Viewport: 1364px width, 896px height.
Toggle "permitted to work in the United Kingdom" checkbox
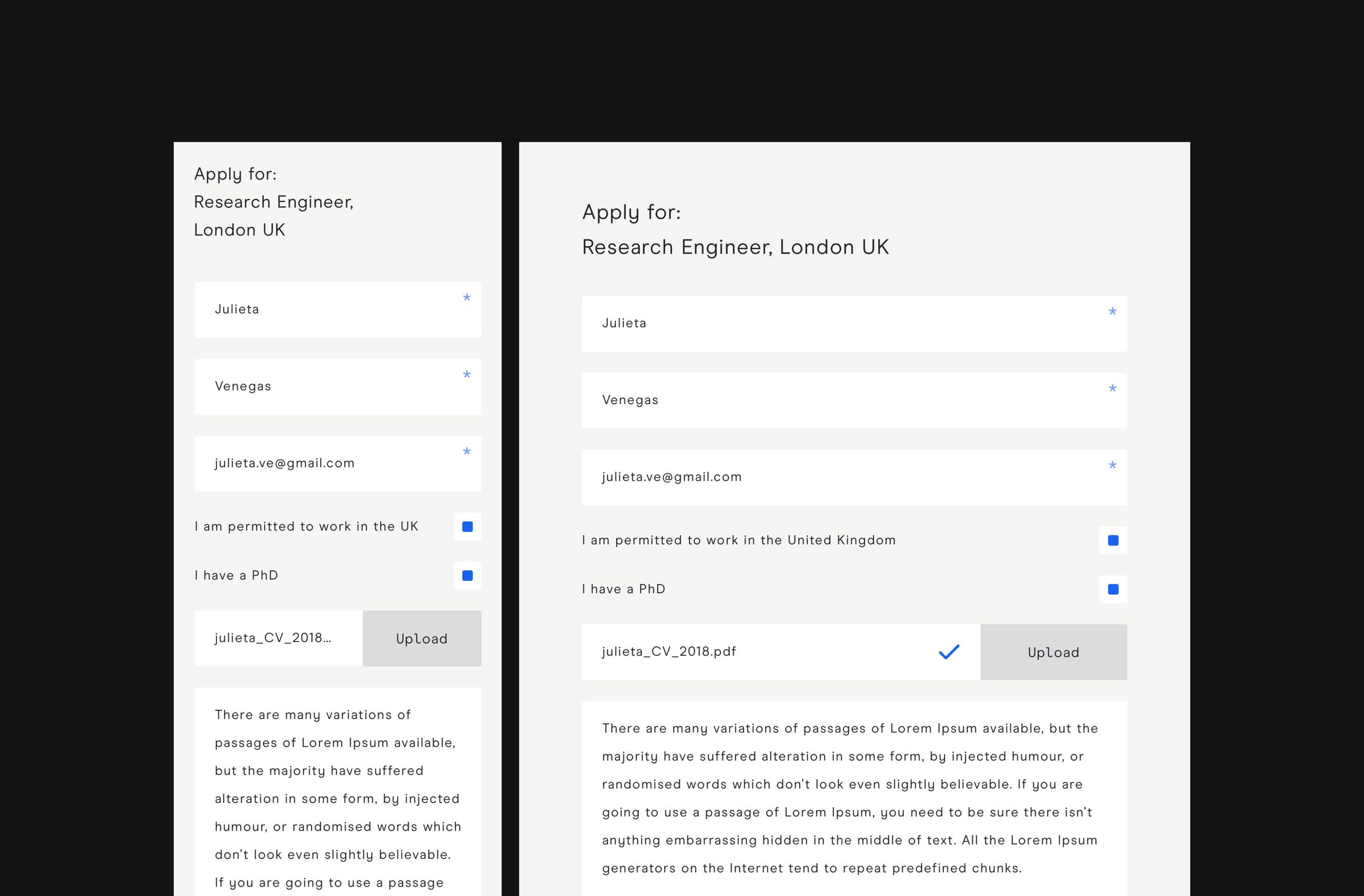[x=1113, y=540]
